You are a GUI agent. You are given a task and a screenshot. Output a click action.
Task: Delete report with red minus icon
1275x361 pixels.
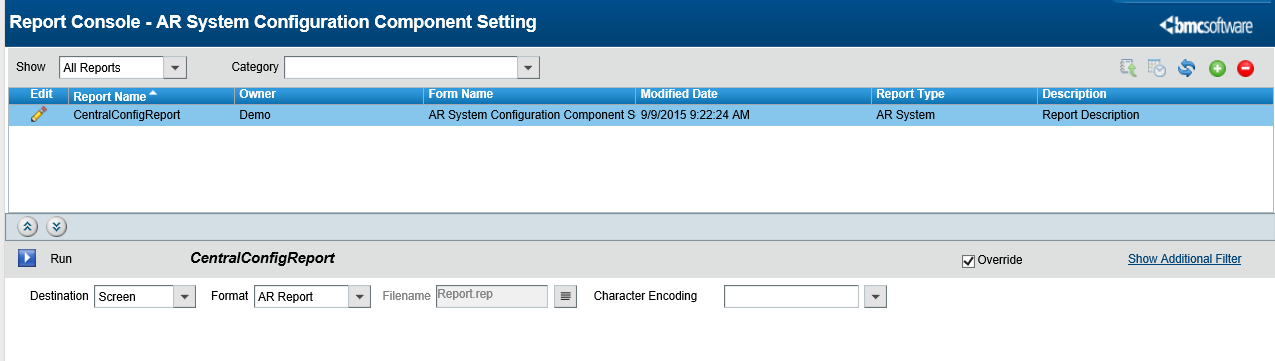point(1245,68)
